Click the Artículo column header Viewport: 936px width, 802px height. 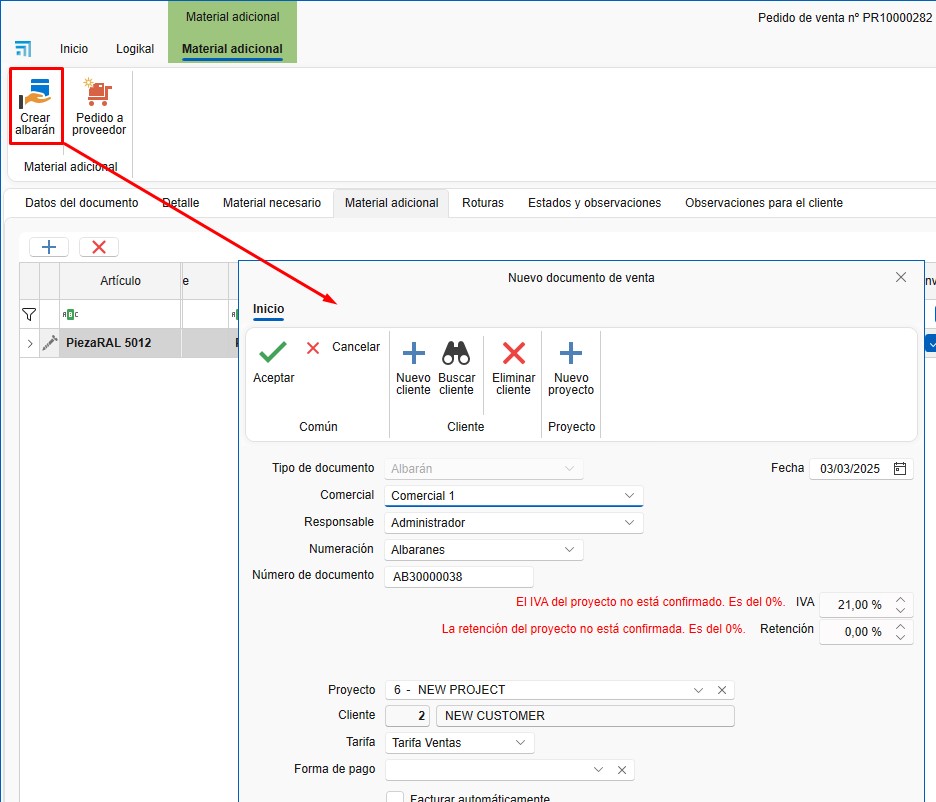click(x=120, y=281)
